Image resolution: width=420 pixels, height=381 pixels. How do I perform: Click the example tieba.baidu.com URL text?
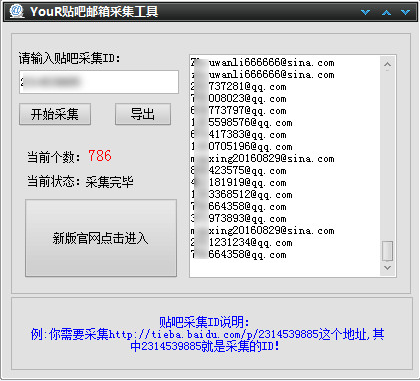(x=213, y=334)
